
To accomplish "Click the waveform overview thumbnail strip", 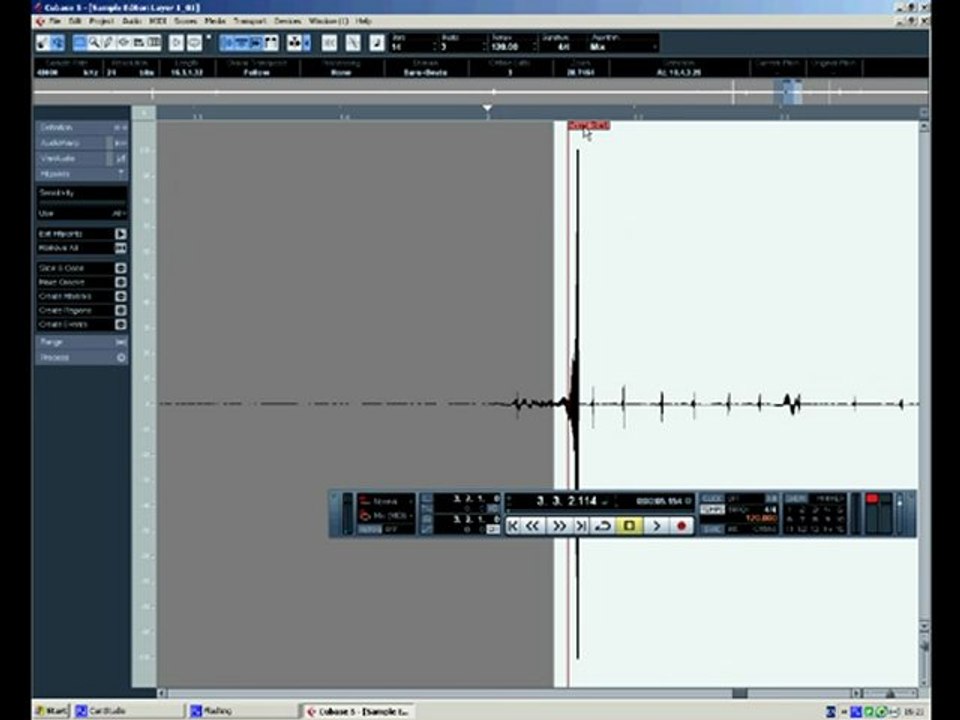I will pyautogui.click(x=480, y=92).
